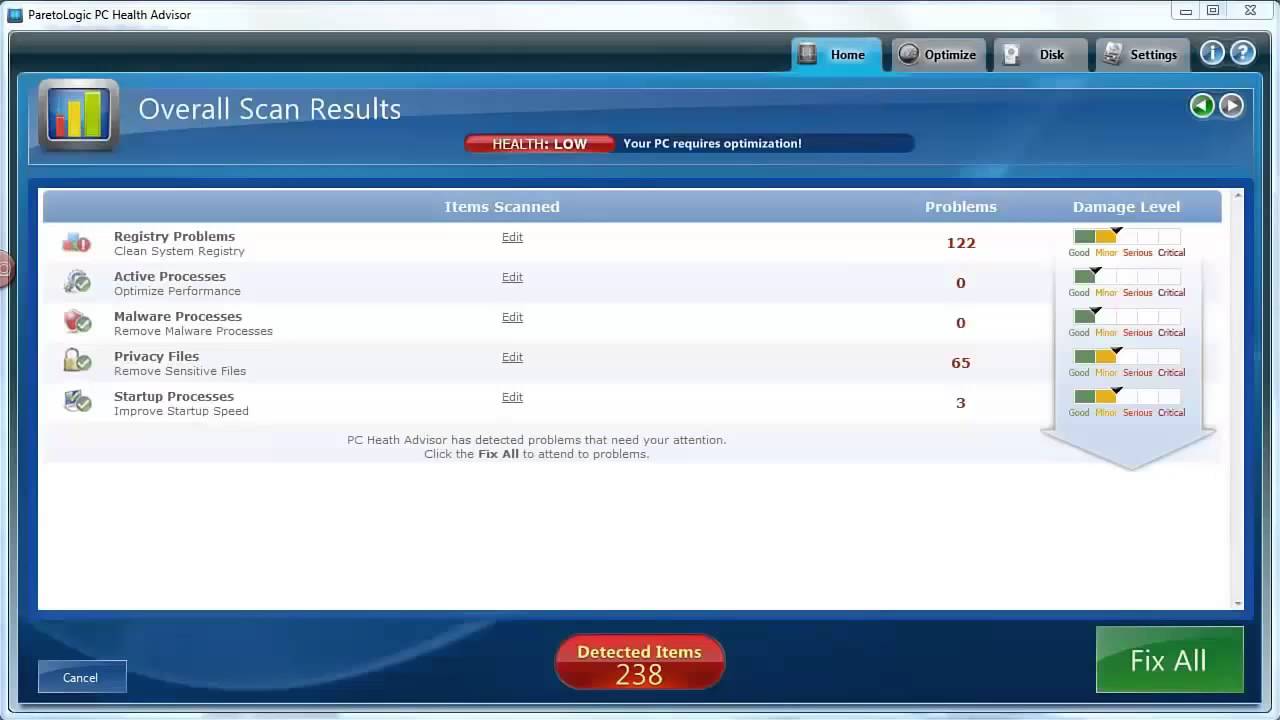The width and height of the screenshot is (1280, 720).
Task: Click Edit for Registry Problems
Action: (x=512, y=237)
